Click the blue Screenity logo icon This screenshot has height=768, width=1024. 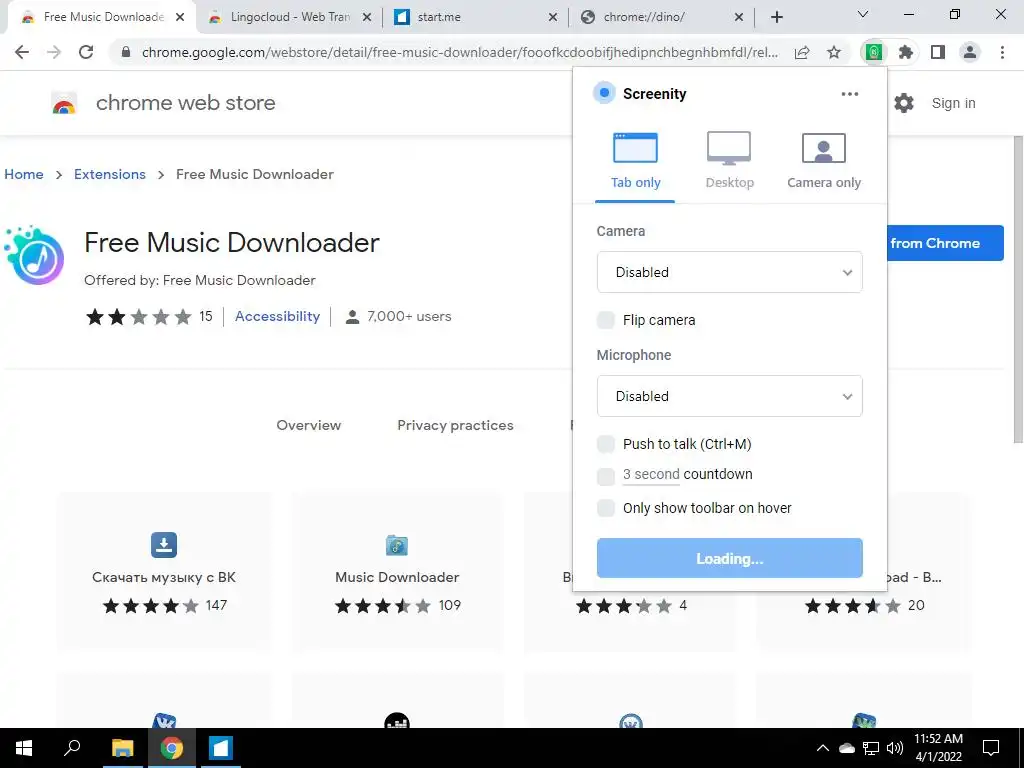[604, 93]
